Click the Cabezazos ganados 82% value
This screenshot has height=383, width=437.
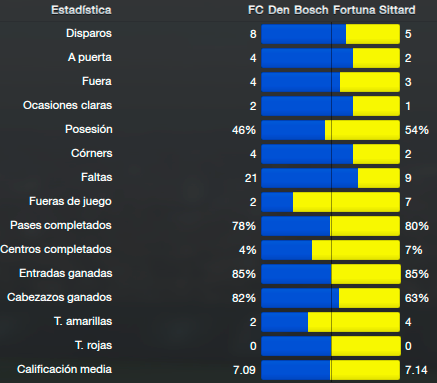coord(244,298)
